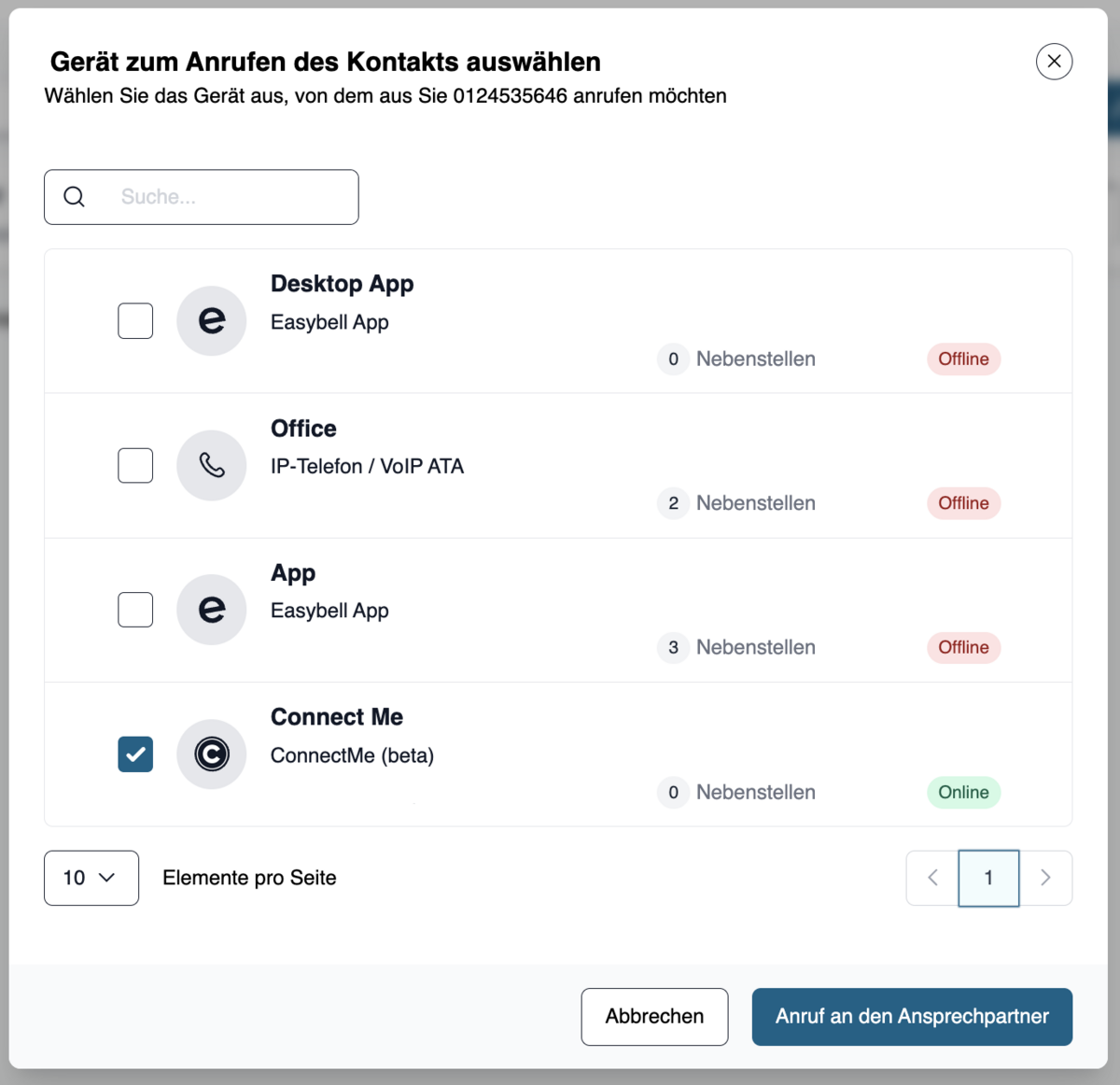Screen dimensions: 1120x1085
Task: Click the Easybell icon of App device
Action: click(x=212, y=610)
